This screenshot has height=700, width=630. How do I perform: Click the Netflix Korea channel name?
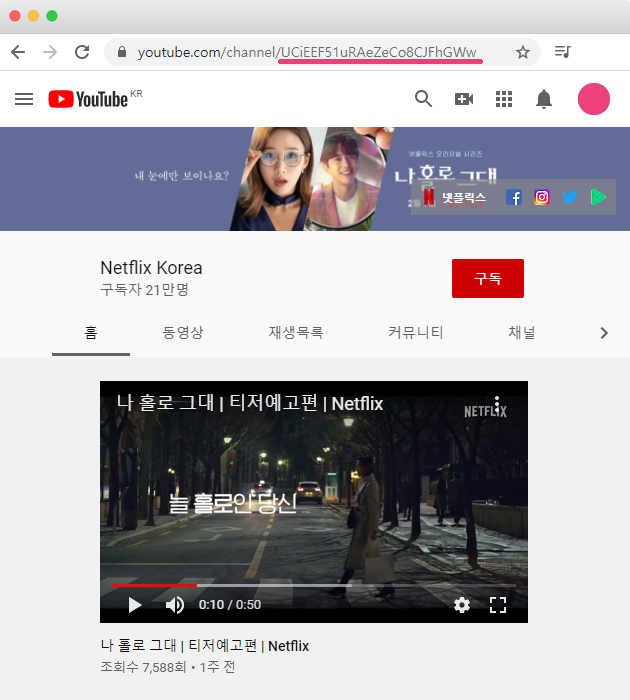pos(151,268)
